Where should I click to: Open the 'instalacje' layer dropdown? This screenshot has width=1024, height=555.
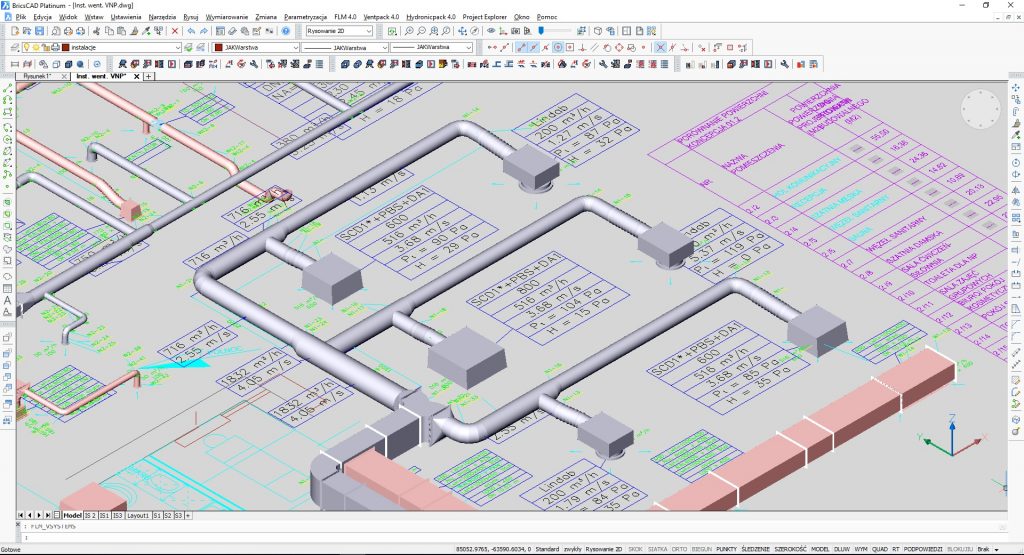click(176, 47)
